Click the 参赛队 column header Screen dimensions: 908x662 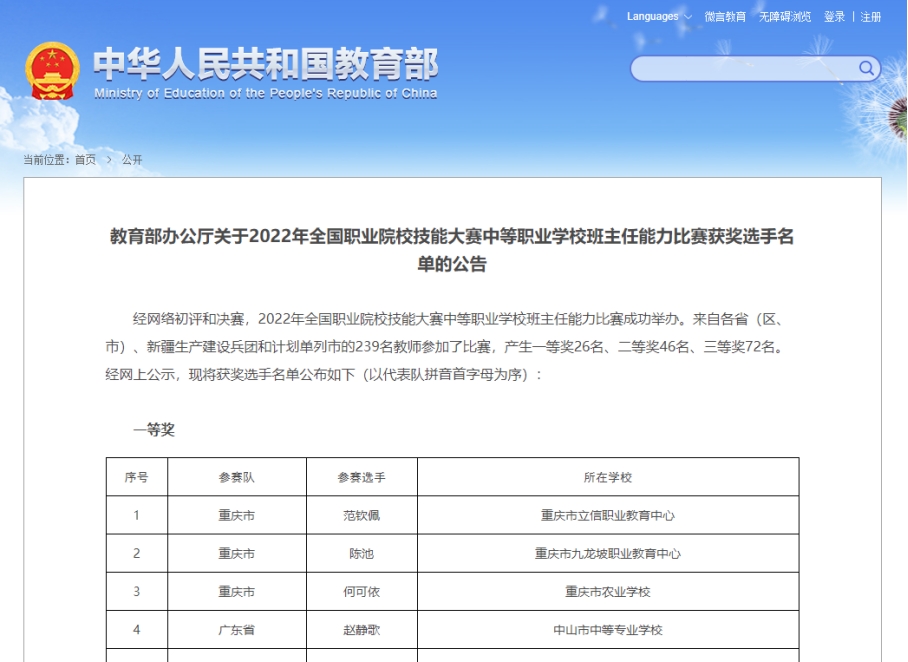(x=237, y=477)
